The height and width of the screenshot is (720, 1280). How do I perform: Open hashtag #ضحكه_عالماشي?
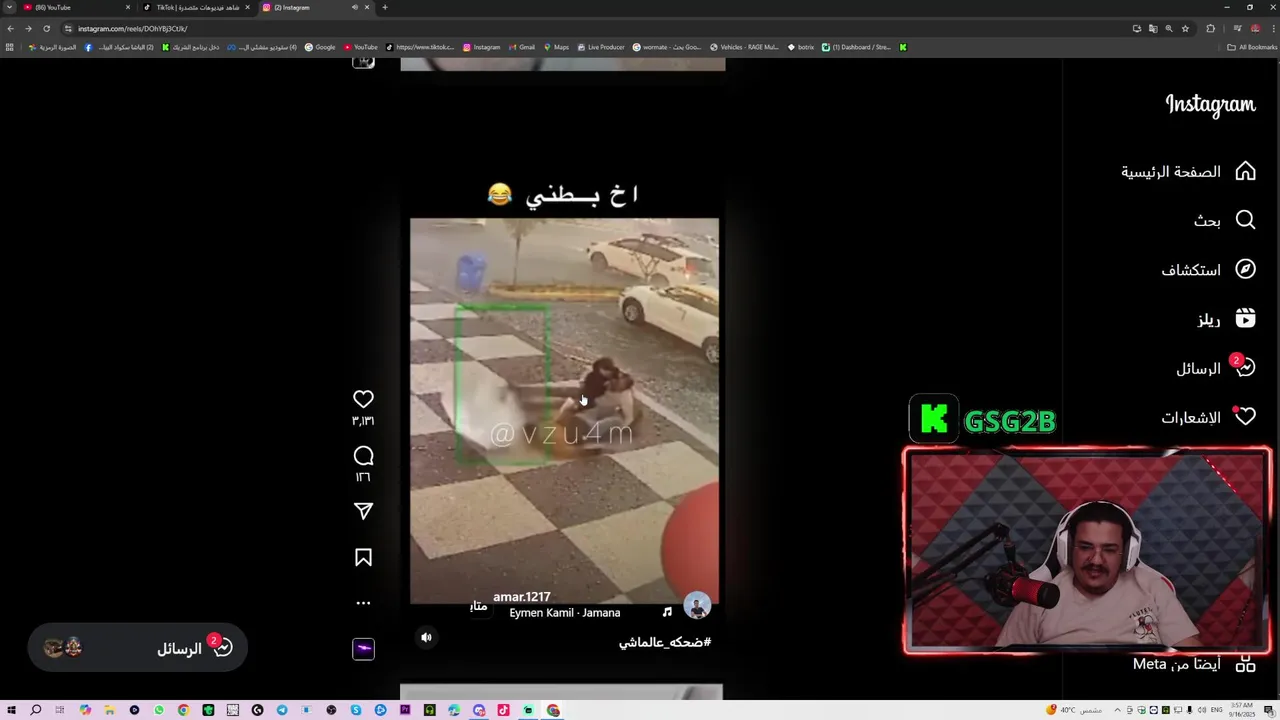tap(665, 642)
